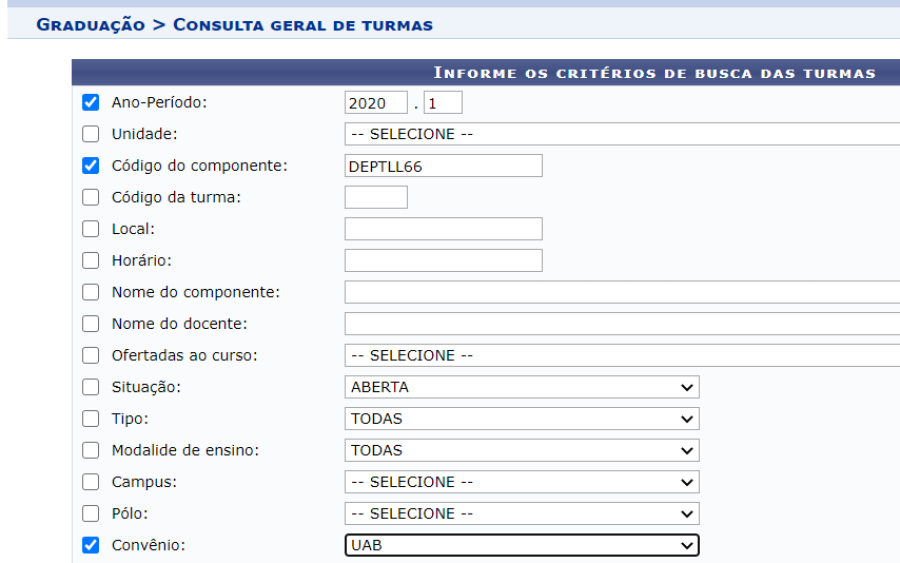This screenshot has height=563, width=900.
Task: Uncheck the Ano-Período checkbox
Action: pos(91,102)
